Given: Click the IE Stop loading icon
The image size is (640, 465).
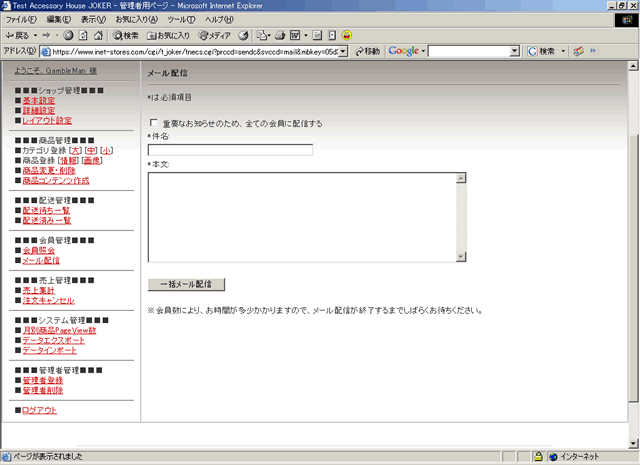Looking at the screenshot, I should click(69, 35).
